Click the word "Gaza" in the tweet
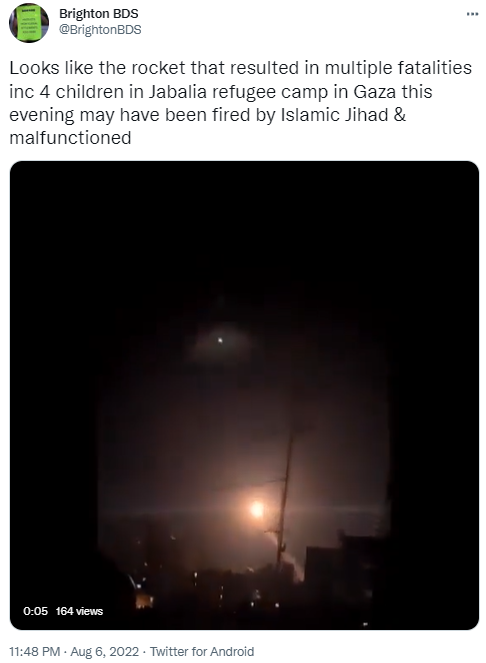The image size is (486, 663). coord(375,92)
